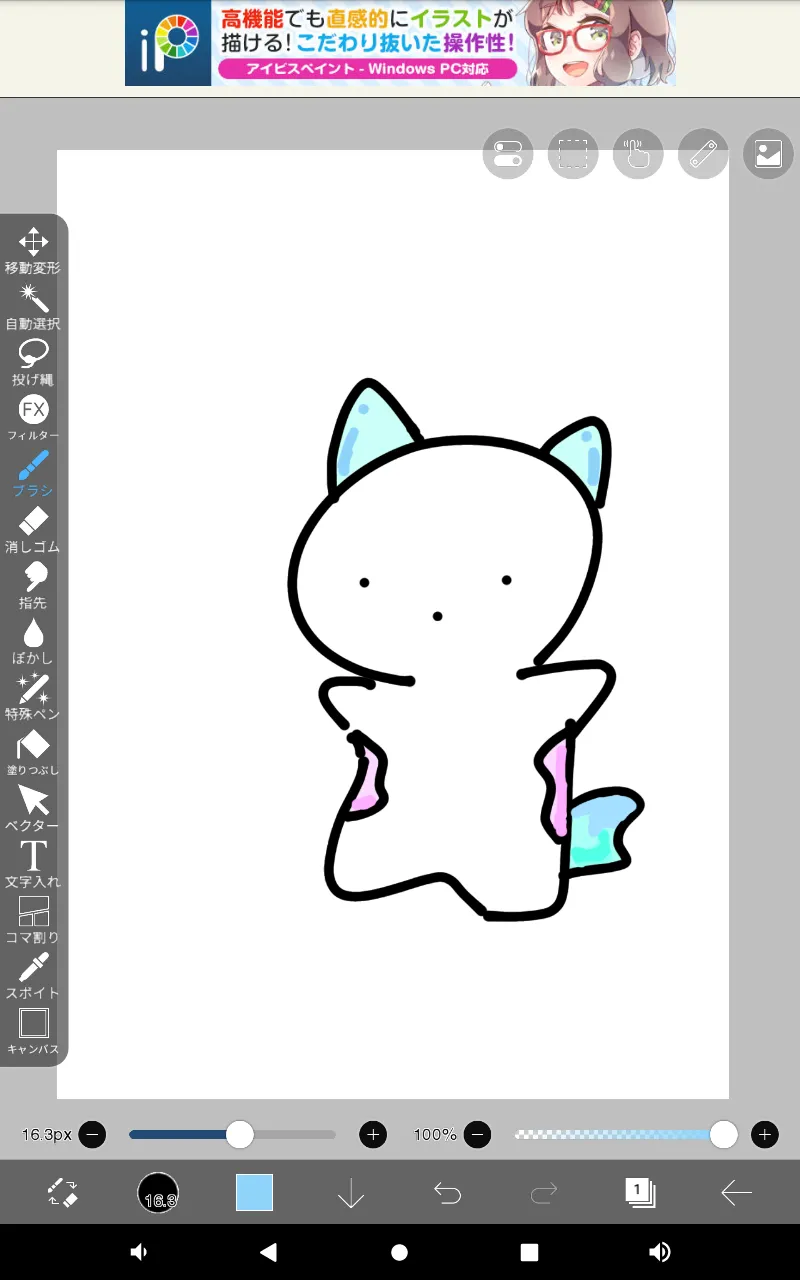Open the reference image material button

768,154
